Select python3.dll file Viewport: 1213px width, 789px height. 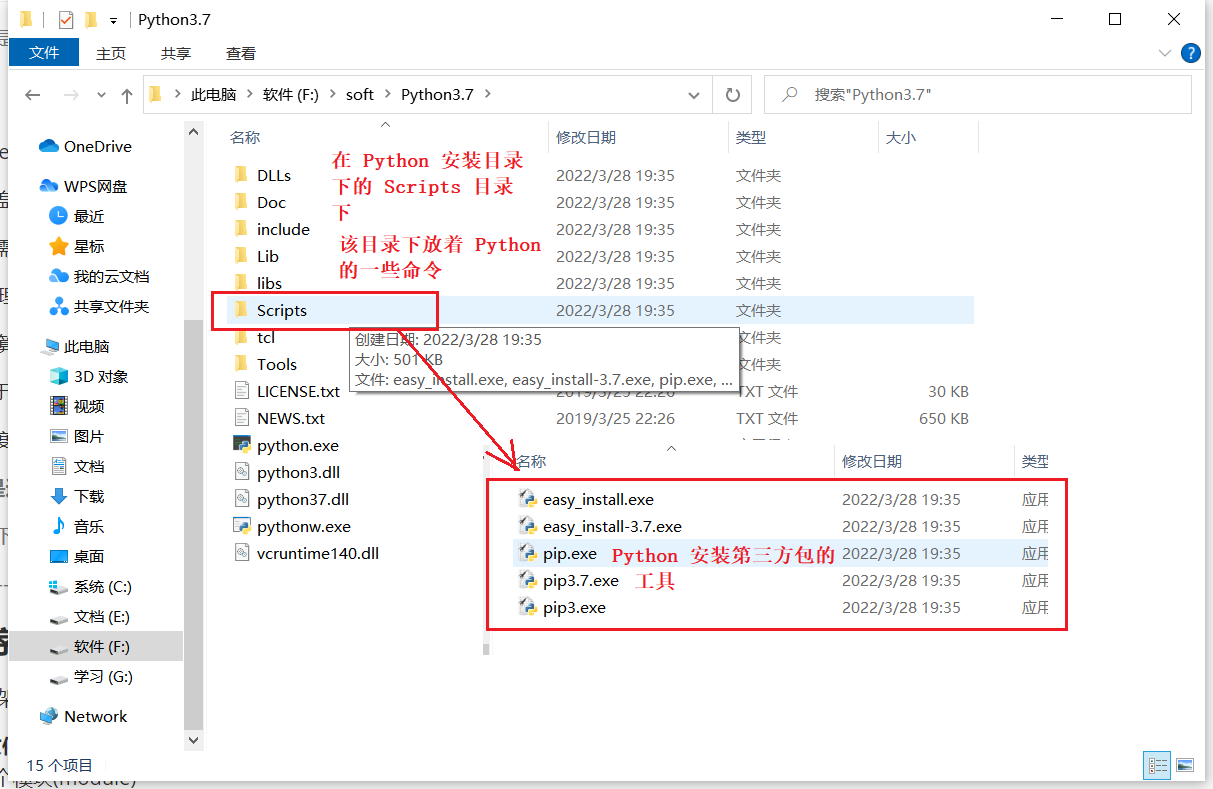click(x=299, y=472)
